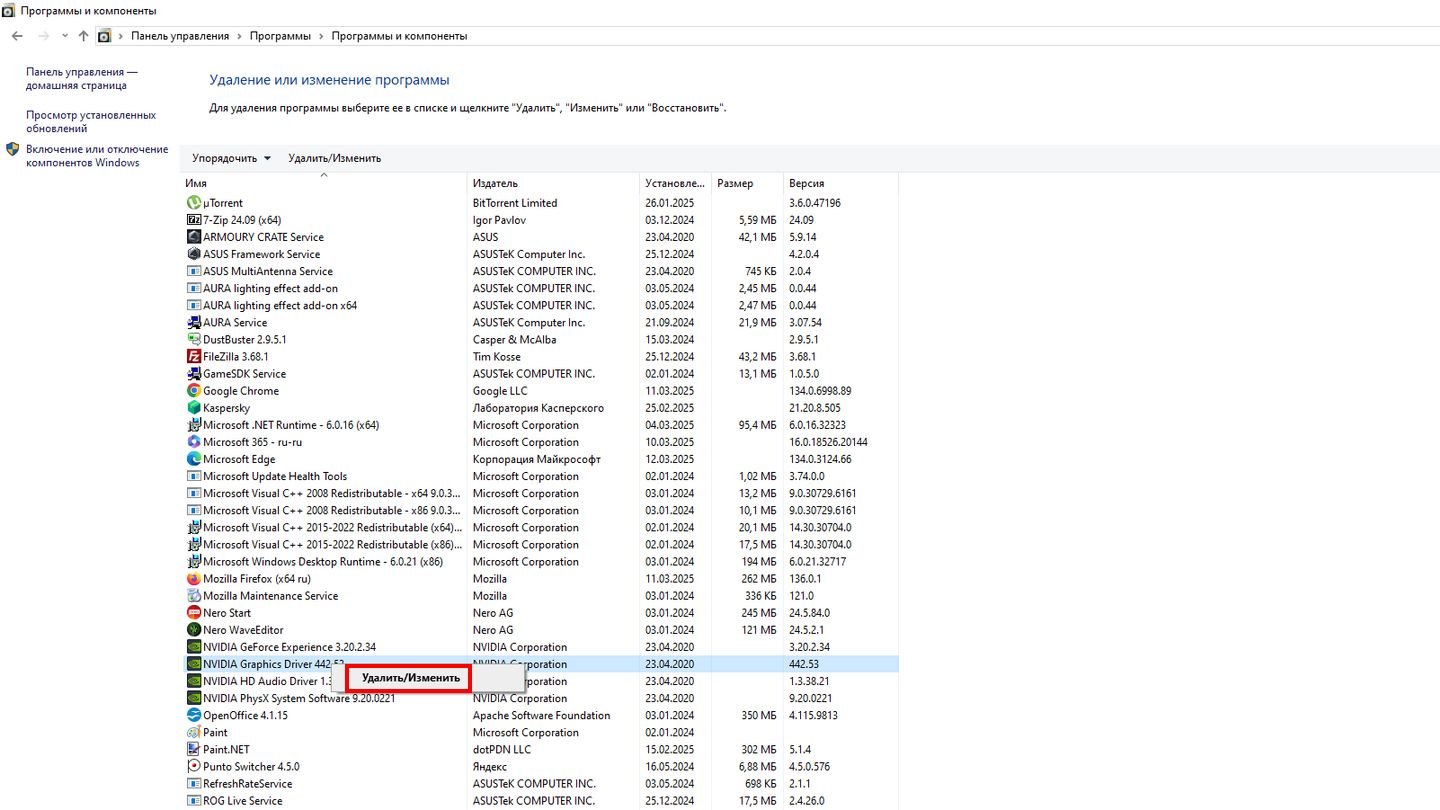The width and height of the screenshot is (1440, 810).
Task: Select AURA lighting effect add-on x64
Action: click(x=540, y=305)
